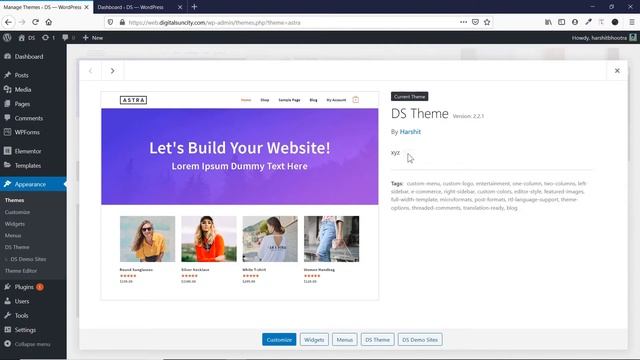Click the padlock site info icon
This screenshot has height=360, width=640.
click(122, 22)
